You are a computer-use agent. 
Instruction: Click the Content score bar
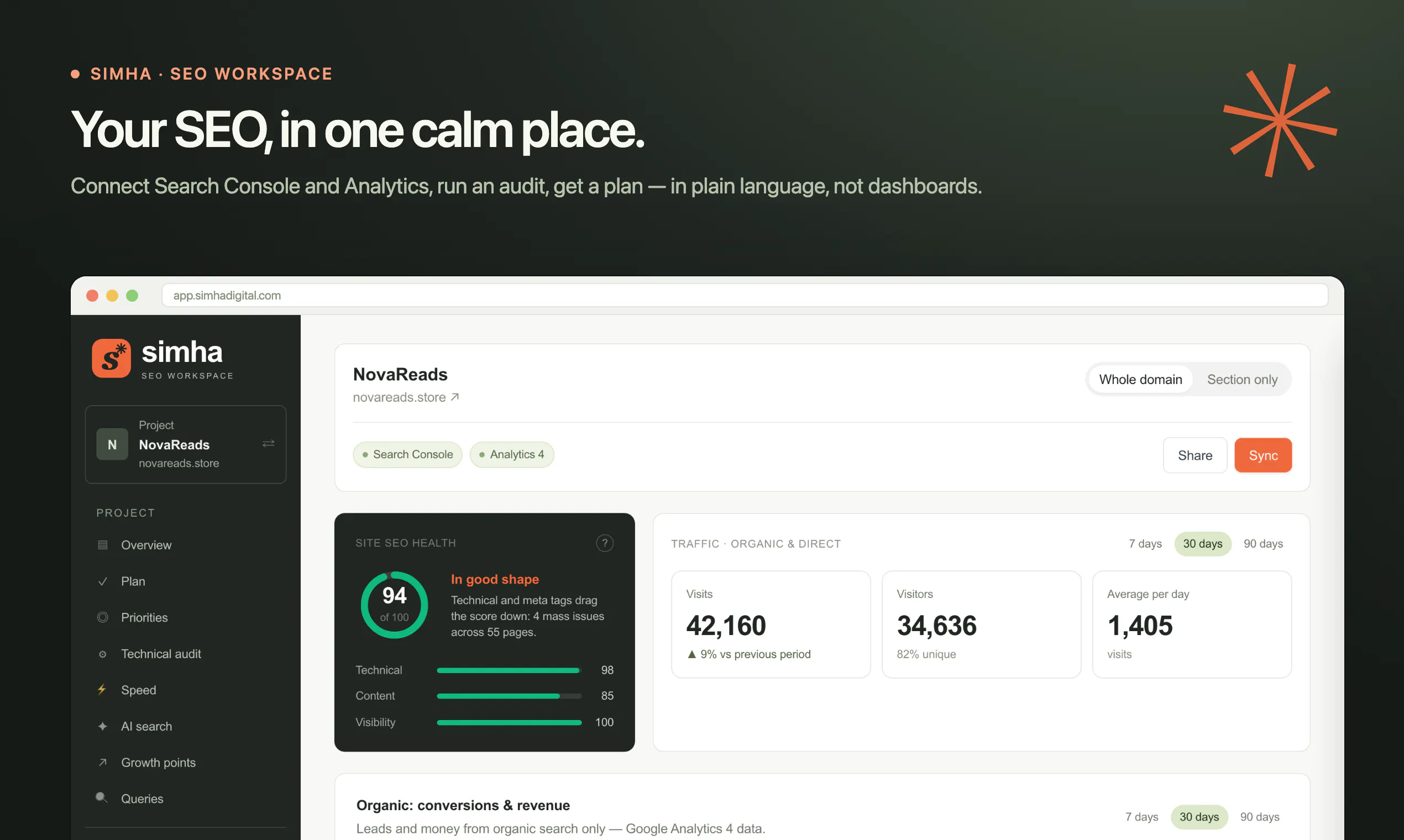pos(509,696)
